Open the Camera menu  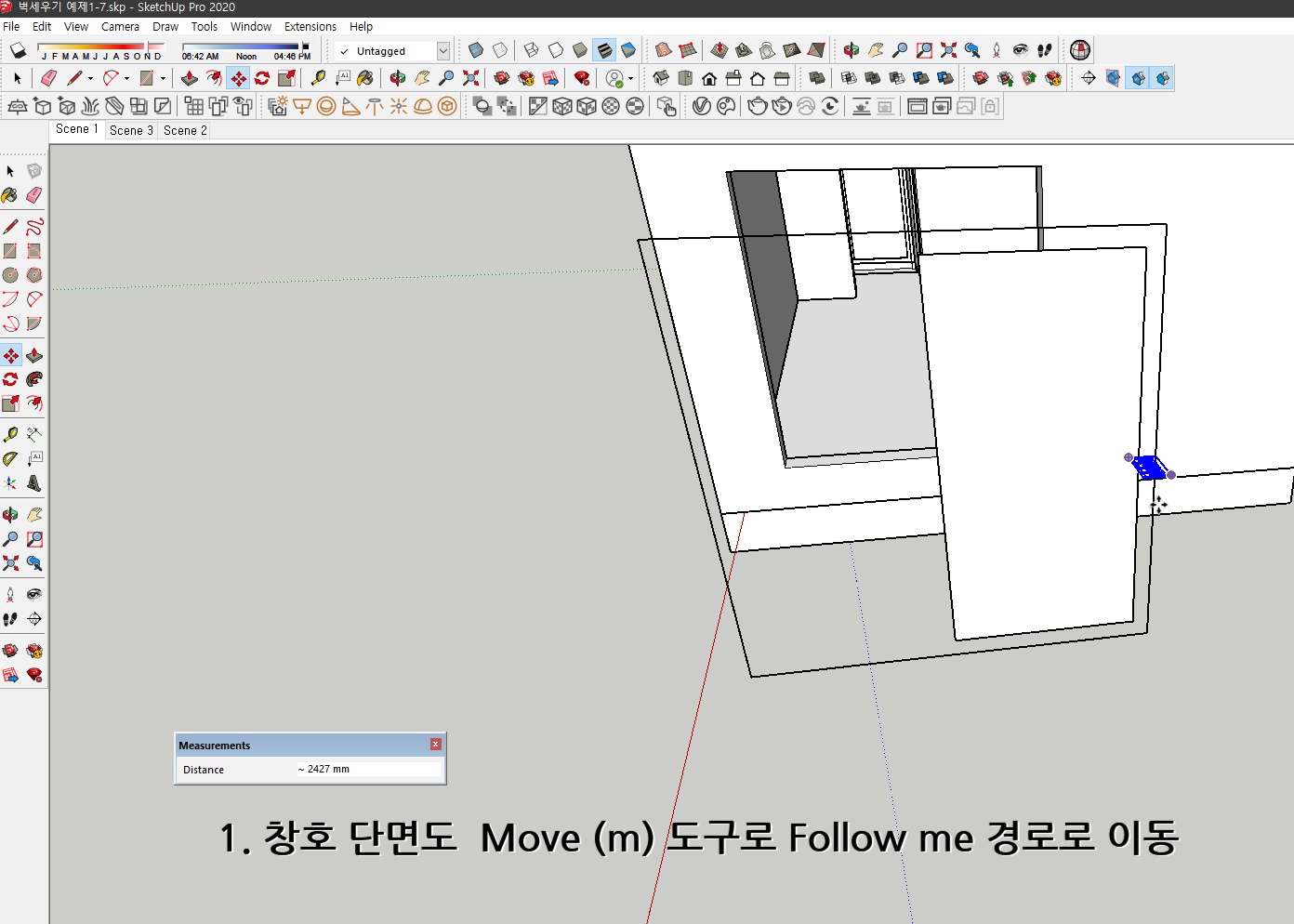120,26
